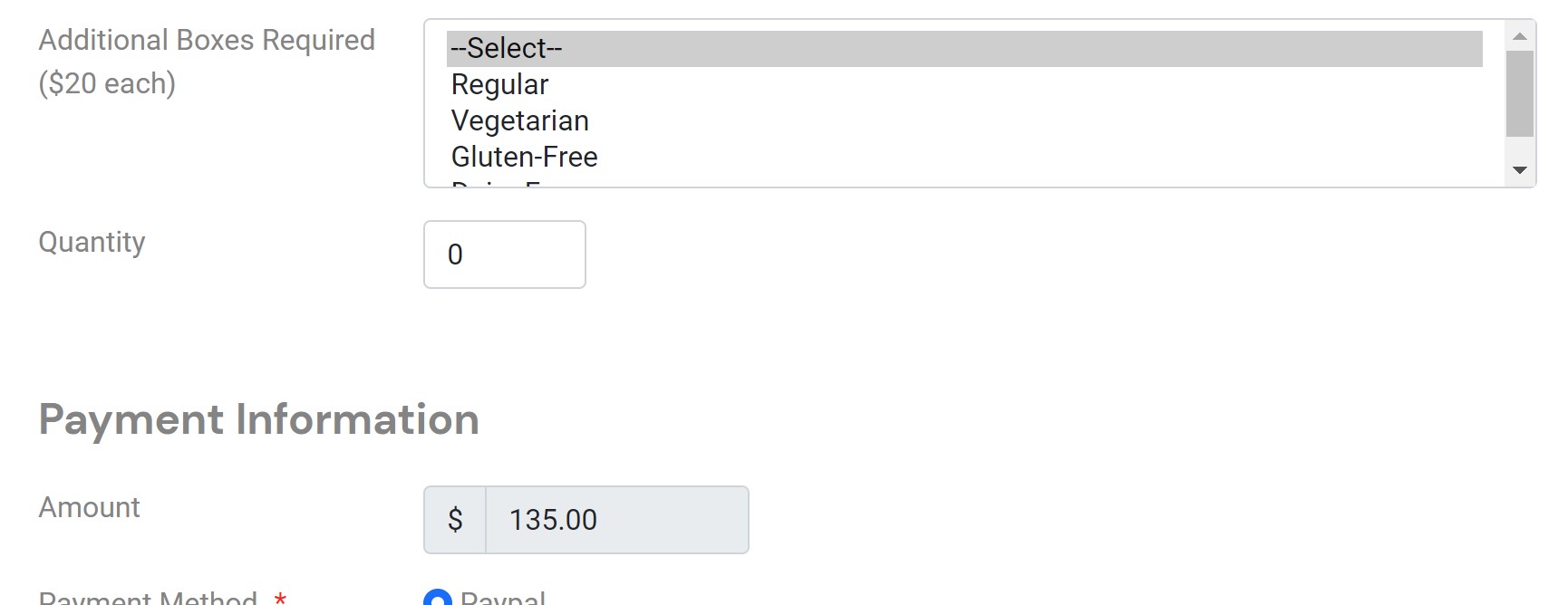
Task: Click the dollar sign prefix icon
Action: 455,520
